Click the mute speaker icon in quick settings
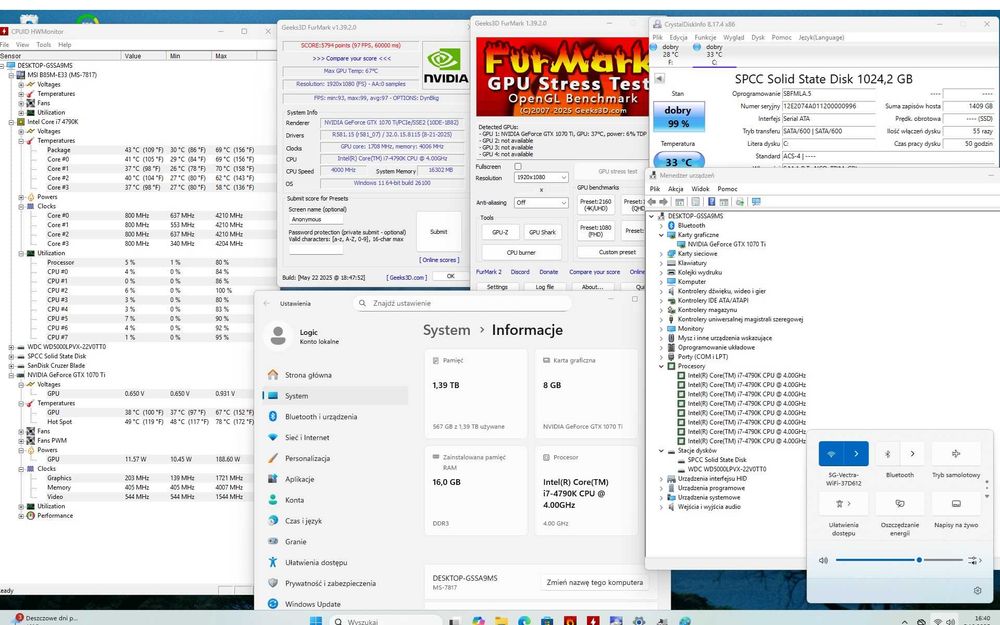Image resolution: width=1000 pixels, height=625 pixels. (823, 560)
